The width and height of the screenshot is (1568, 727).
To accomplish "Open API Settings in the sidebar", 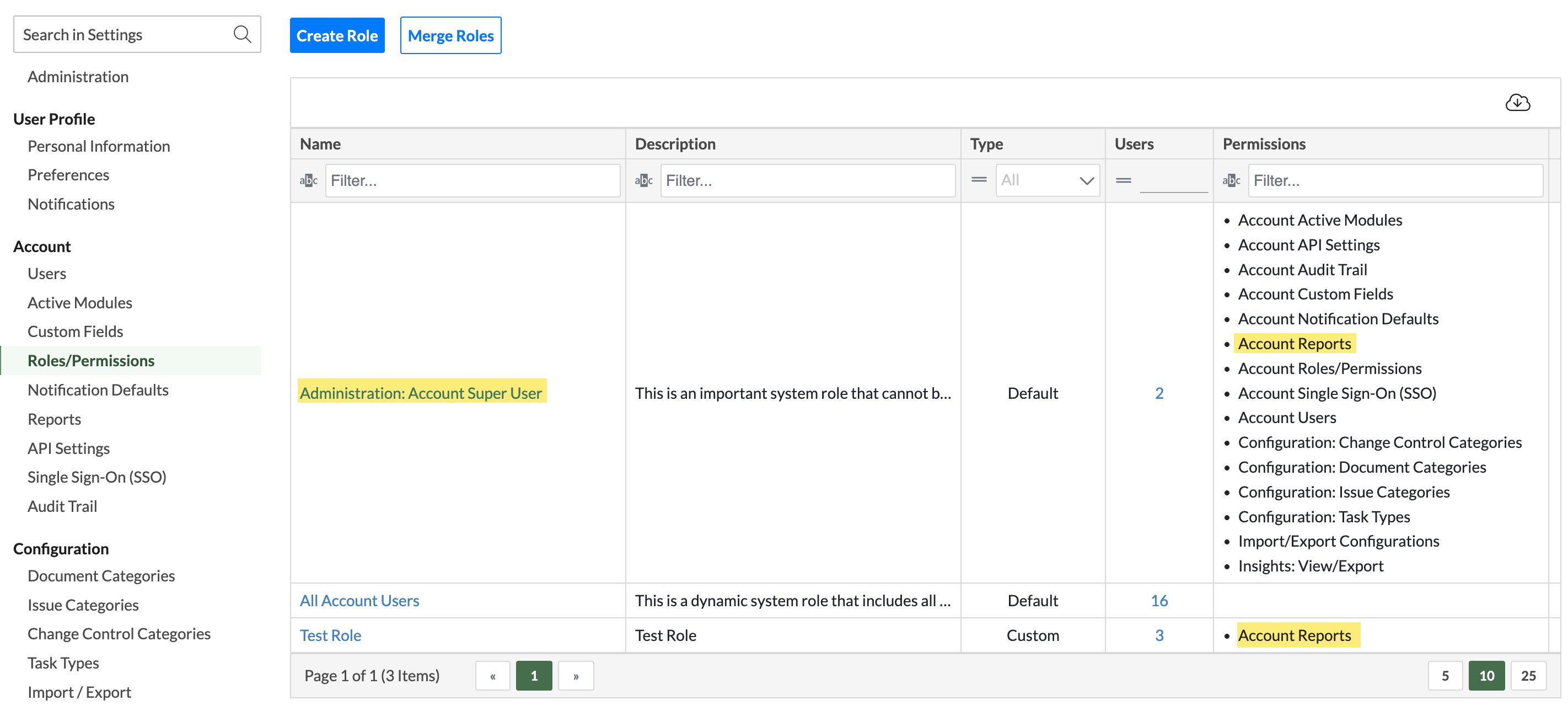I will [68, 448].
